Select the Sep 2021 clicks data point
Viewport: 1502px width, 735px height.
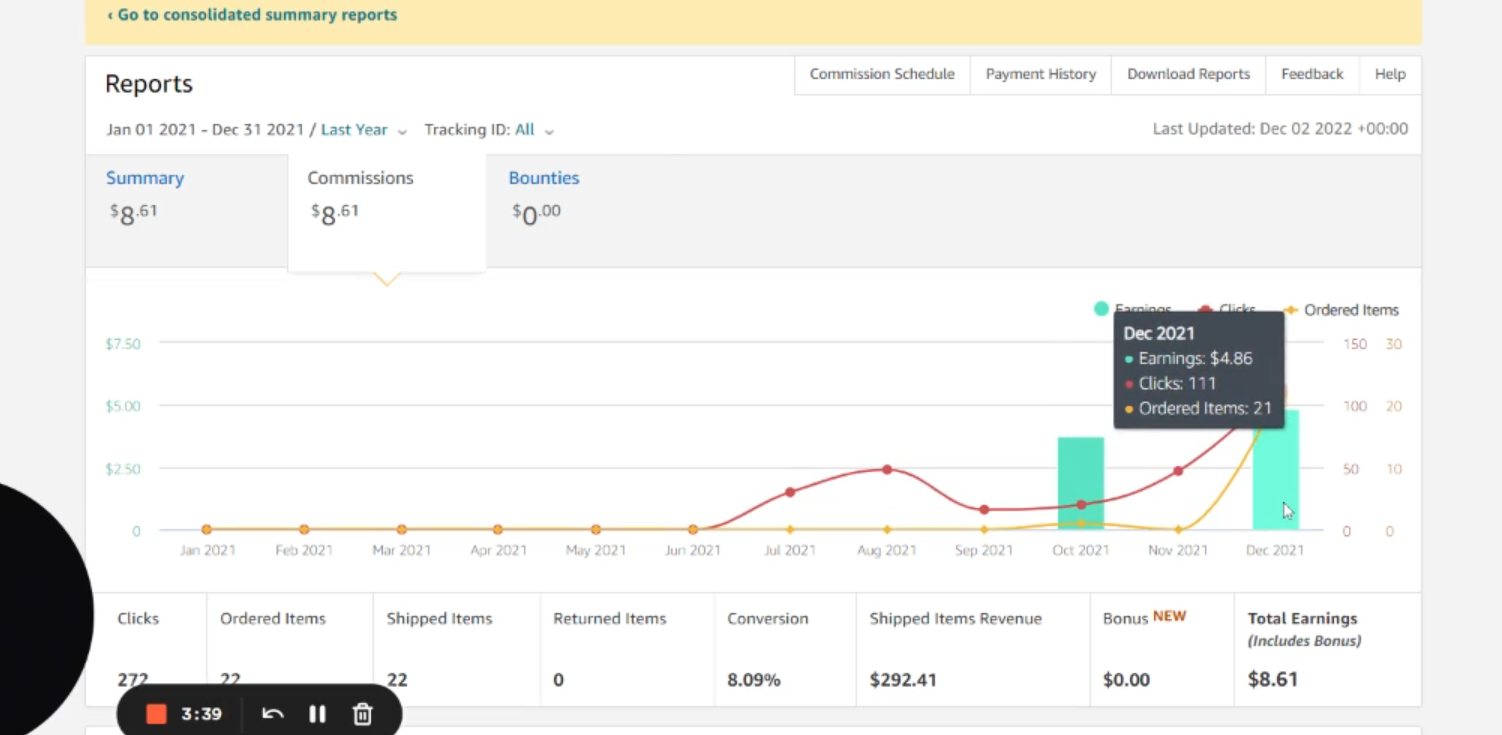point(984,510)
